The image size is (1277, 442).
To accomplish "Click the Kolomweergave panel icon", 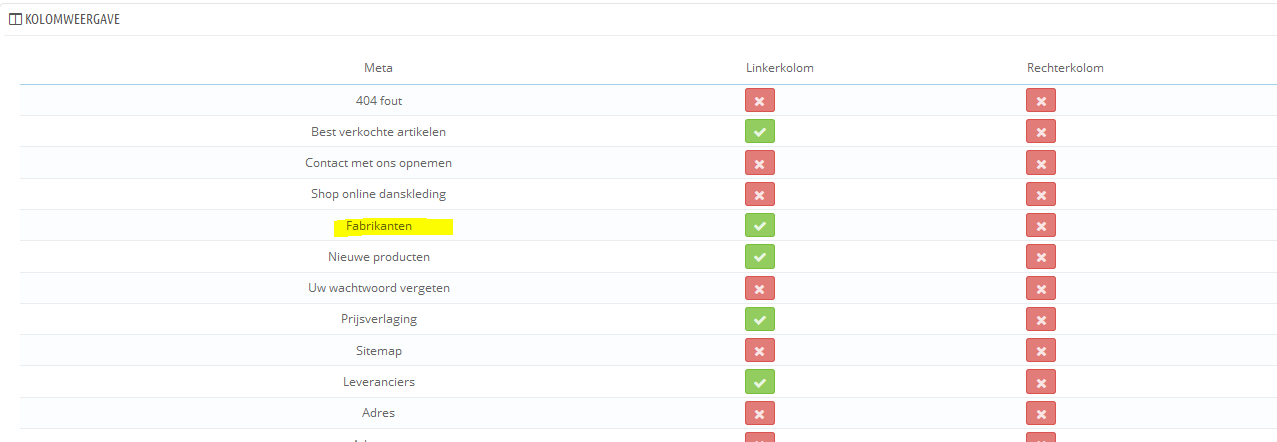I will coord(15,19).
